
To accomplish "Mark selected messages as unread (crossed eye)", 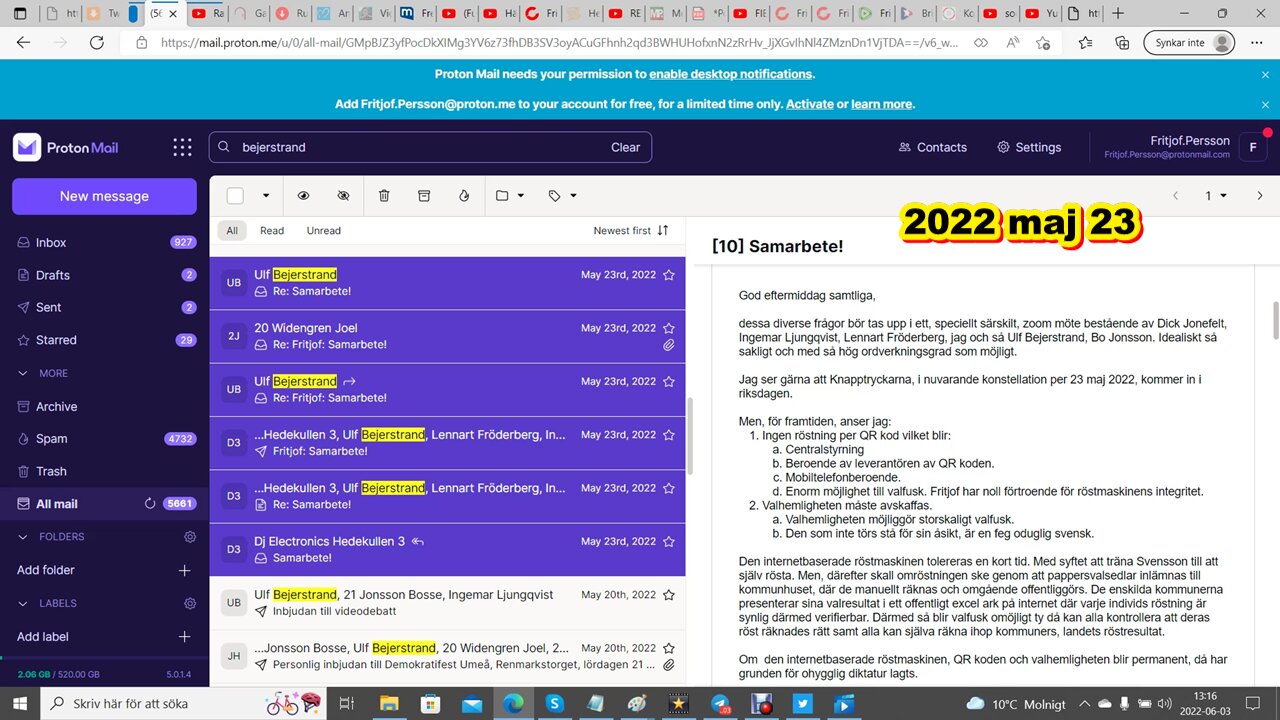I will (344, 196).
